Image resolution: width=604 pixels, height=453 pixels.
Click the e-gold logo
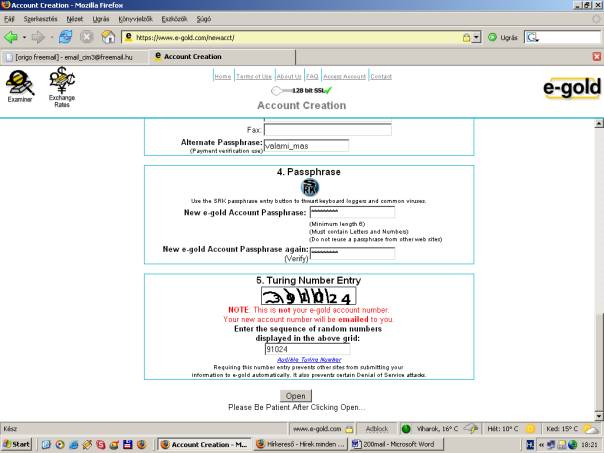coord(571,89)
